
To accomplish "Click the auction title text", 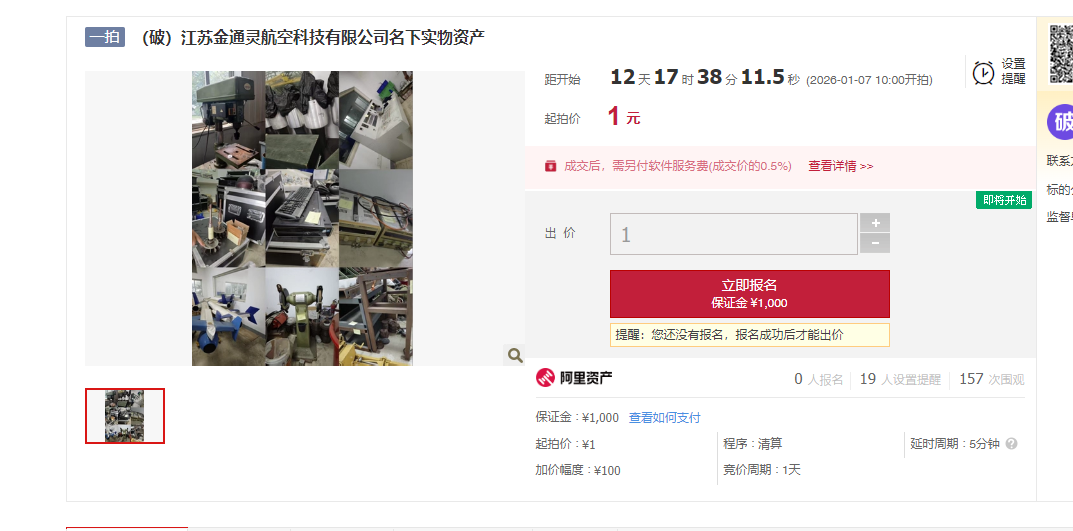I will pos(313,38).
